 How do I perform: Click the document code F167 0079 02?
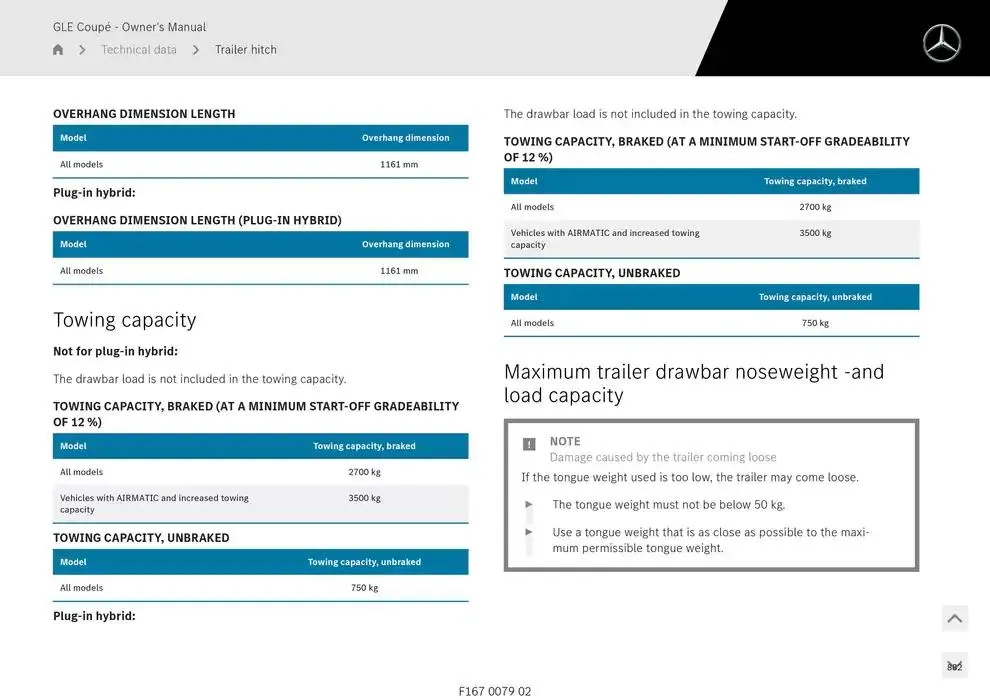(495, 691)
